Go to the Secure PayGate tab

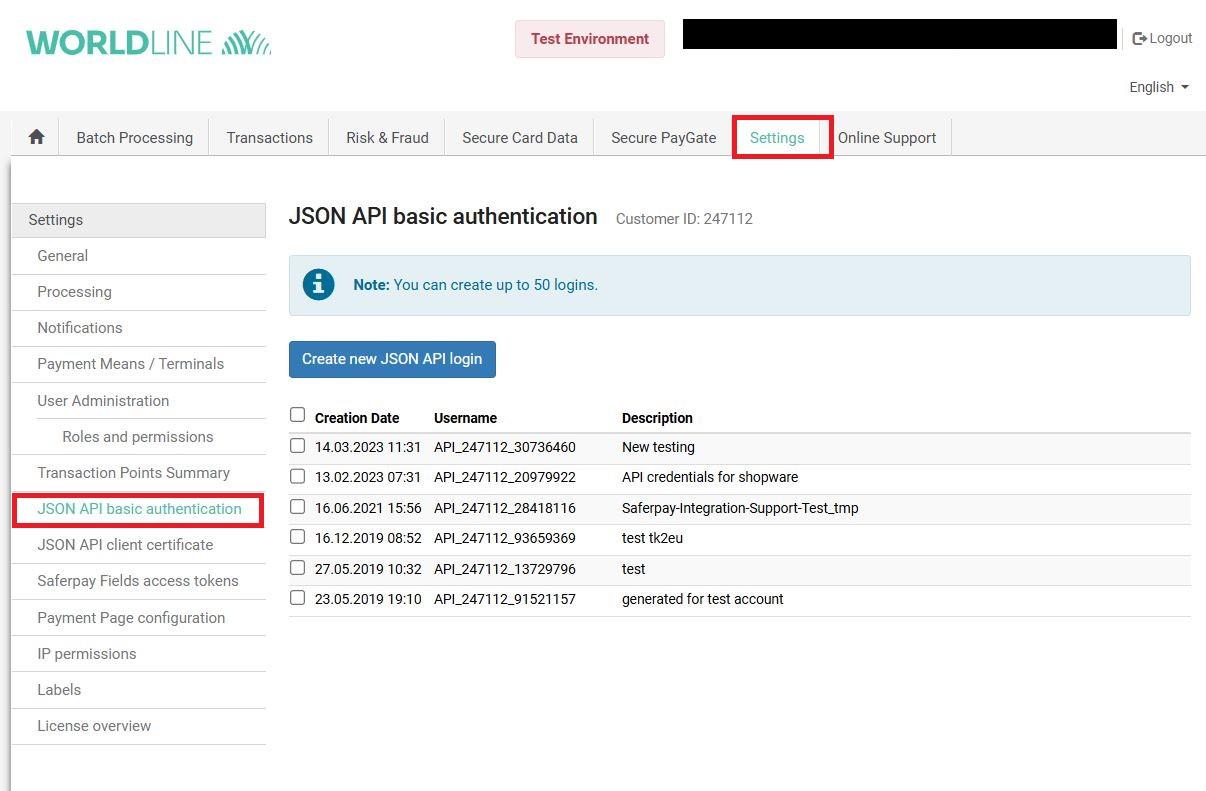click(663, 138)
